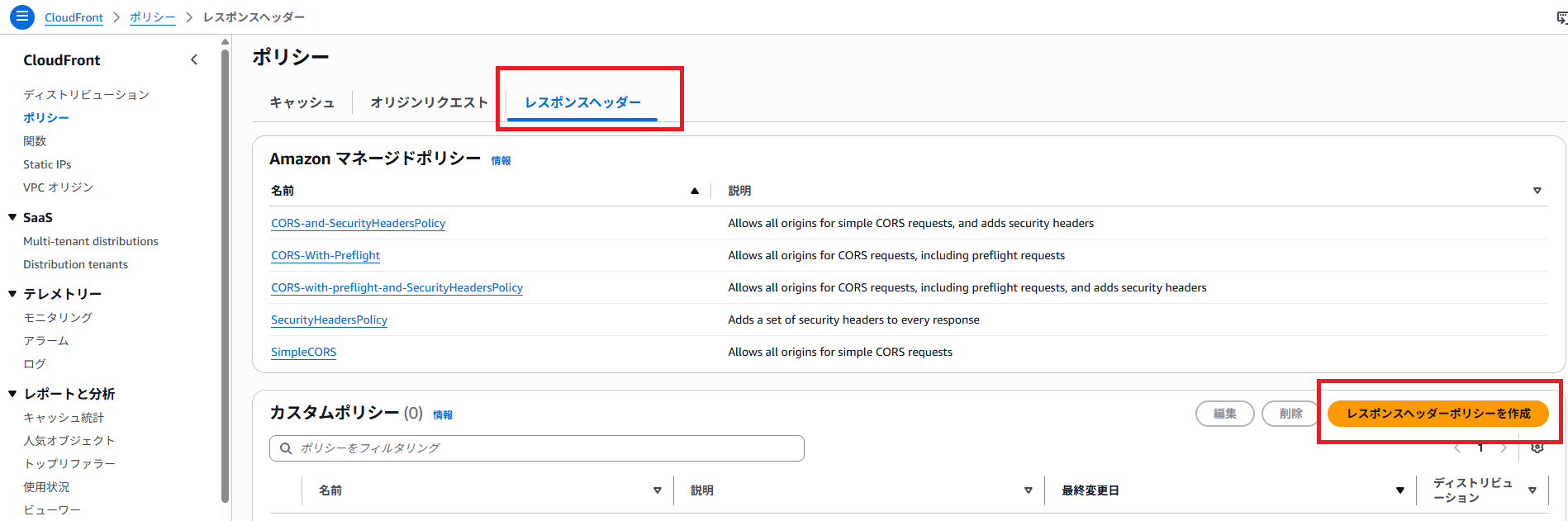Image resolution: width=1568 pixels, height=521 pixels.
Task: Sort custom policies by 最終変更日 arrow
Action: click(1400, 490)
